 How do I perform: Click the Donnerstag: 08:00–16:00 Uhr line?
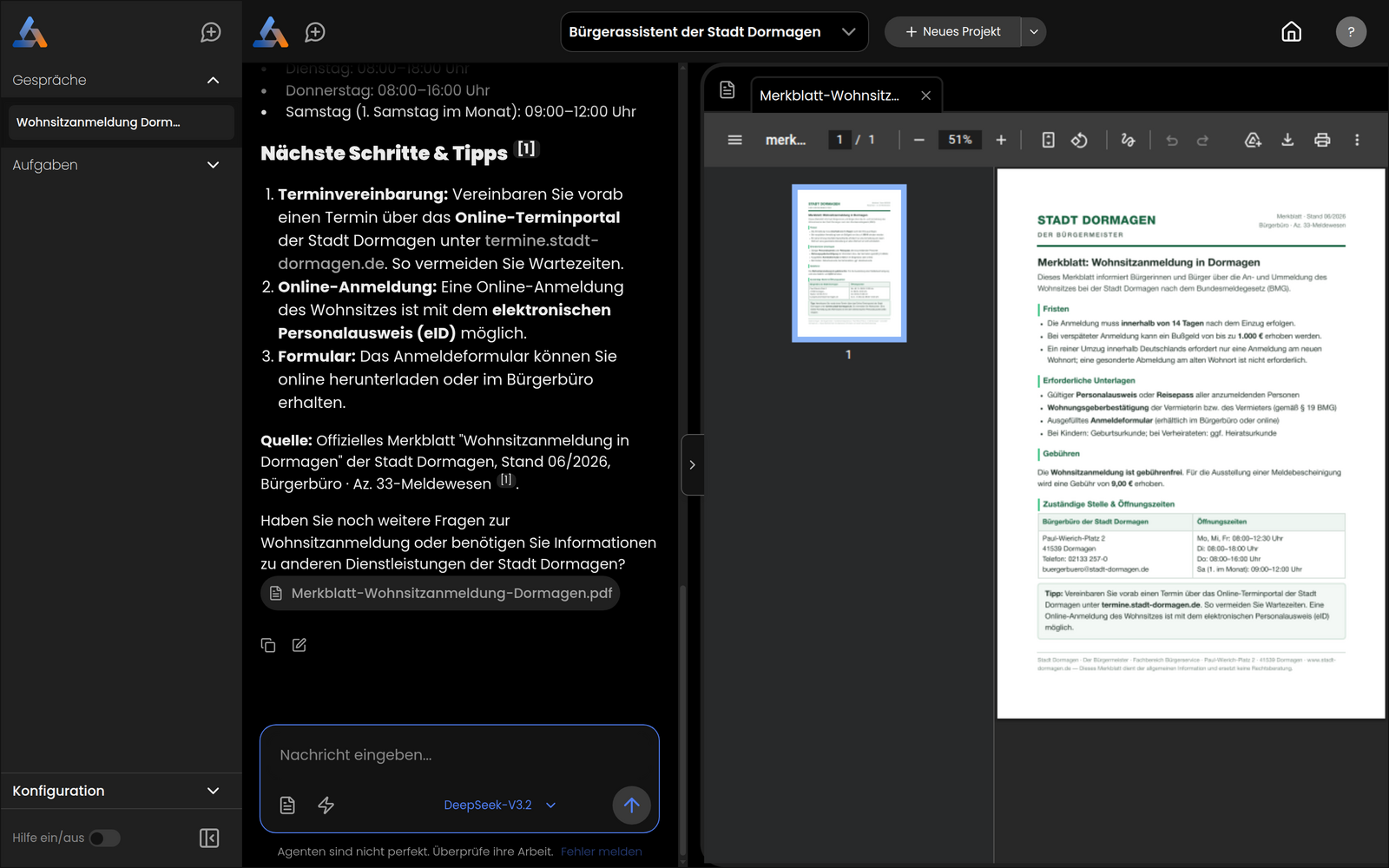click(387, 90)
